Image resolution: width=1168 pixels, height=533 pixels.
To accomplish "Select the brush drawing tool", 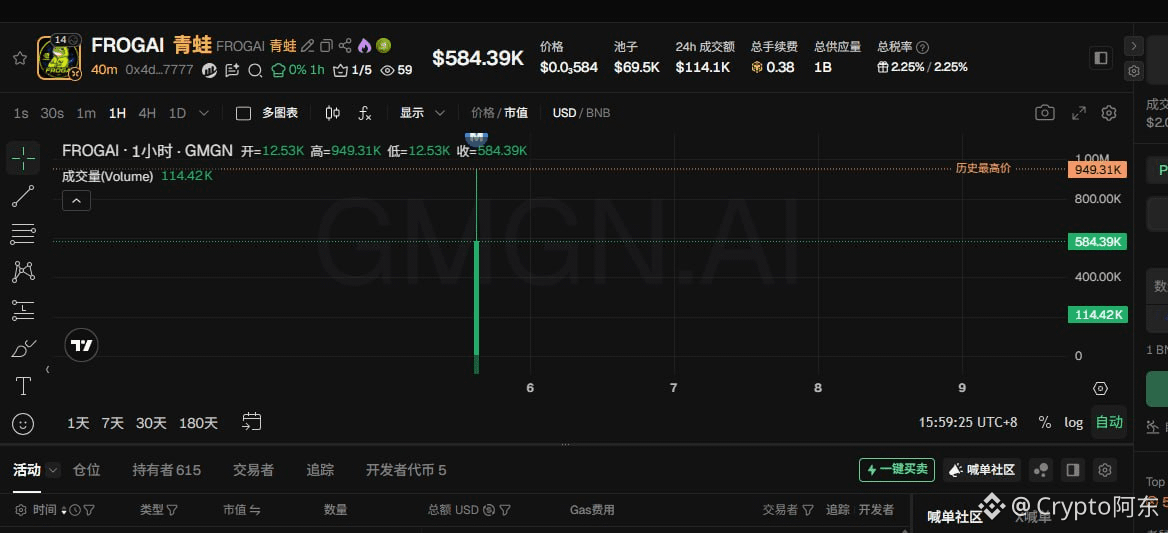I will (23, 348).
